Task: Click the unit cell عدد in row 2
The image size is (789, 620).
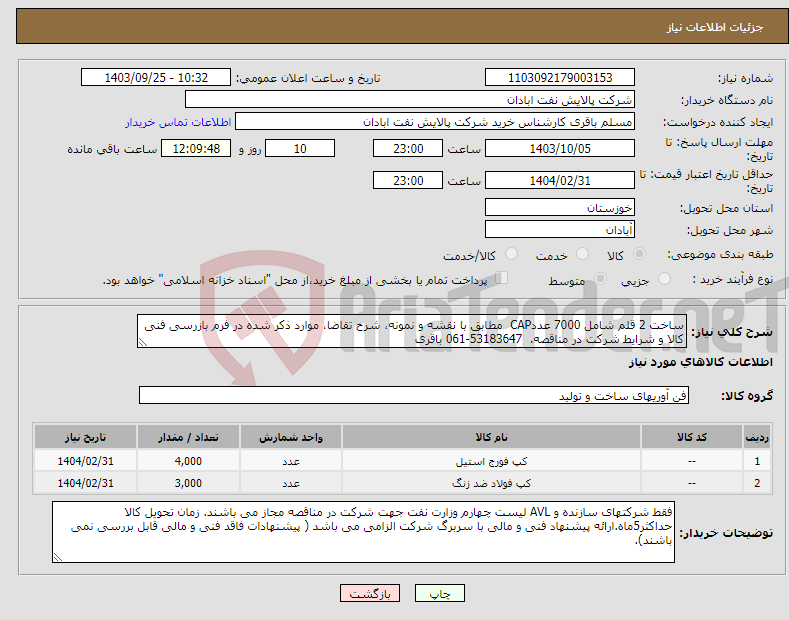Action: pyautogui.click(x=291, y=483)
